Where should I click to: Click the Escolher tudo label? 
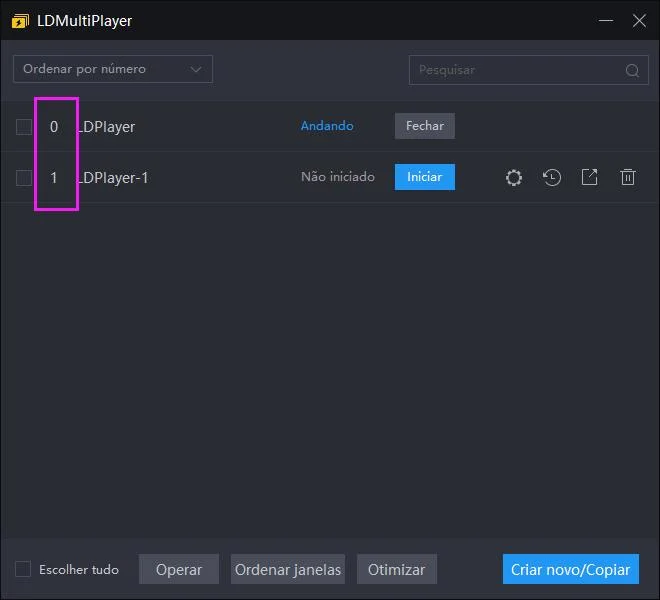(79, 570)
